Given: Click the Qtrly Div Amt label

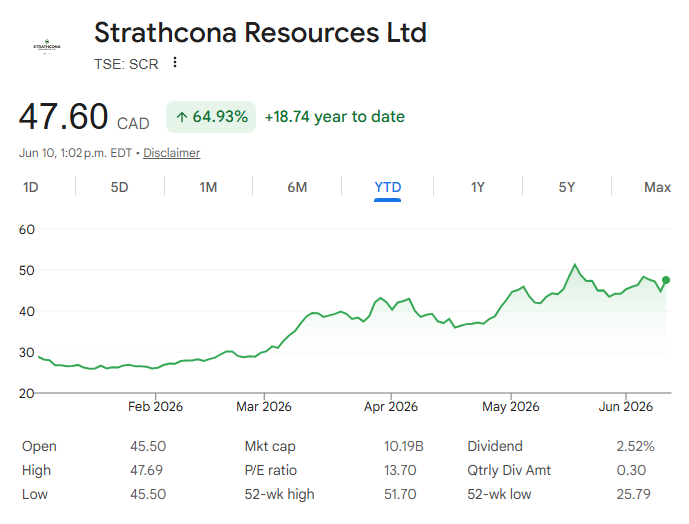Looking at the screenshot, I should 509,470.
